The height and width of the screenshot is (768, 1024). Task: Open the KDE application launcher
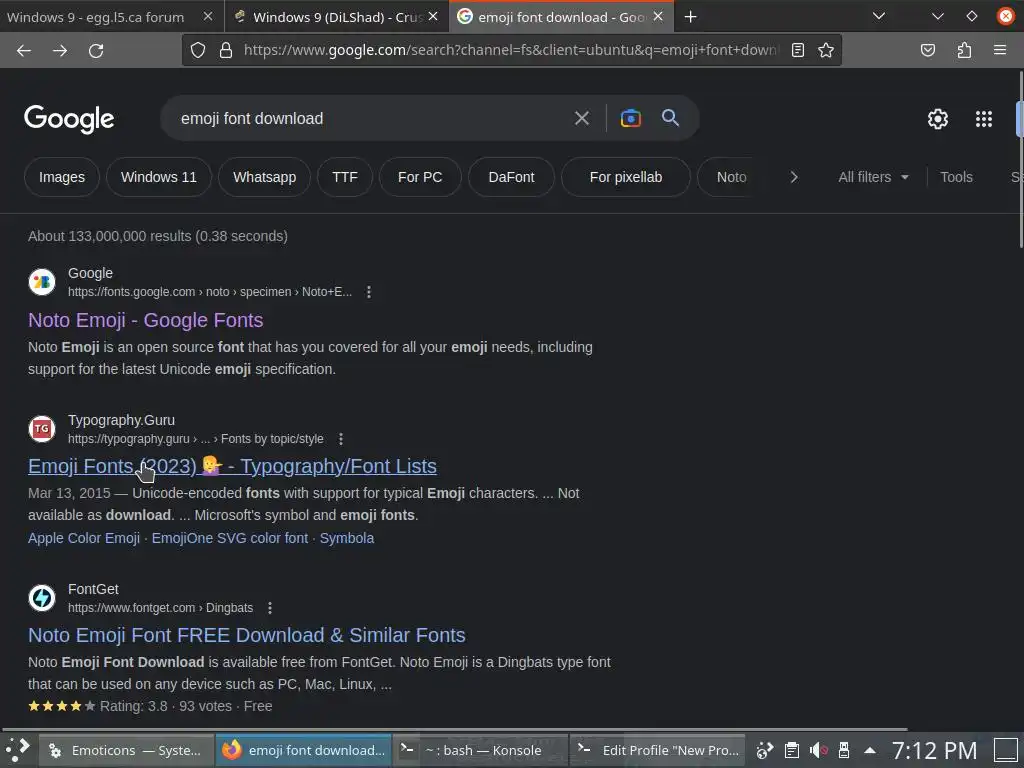(x=18, y=750)
